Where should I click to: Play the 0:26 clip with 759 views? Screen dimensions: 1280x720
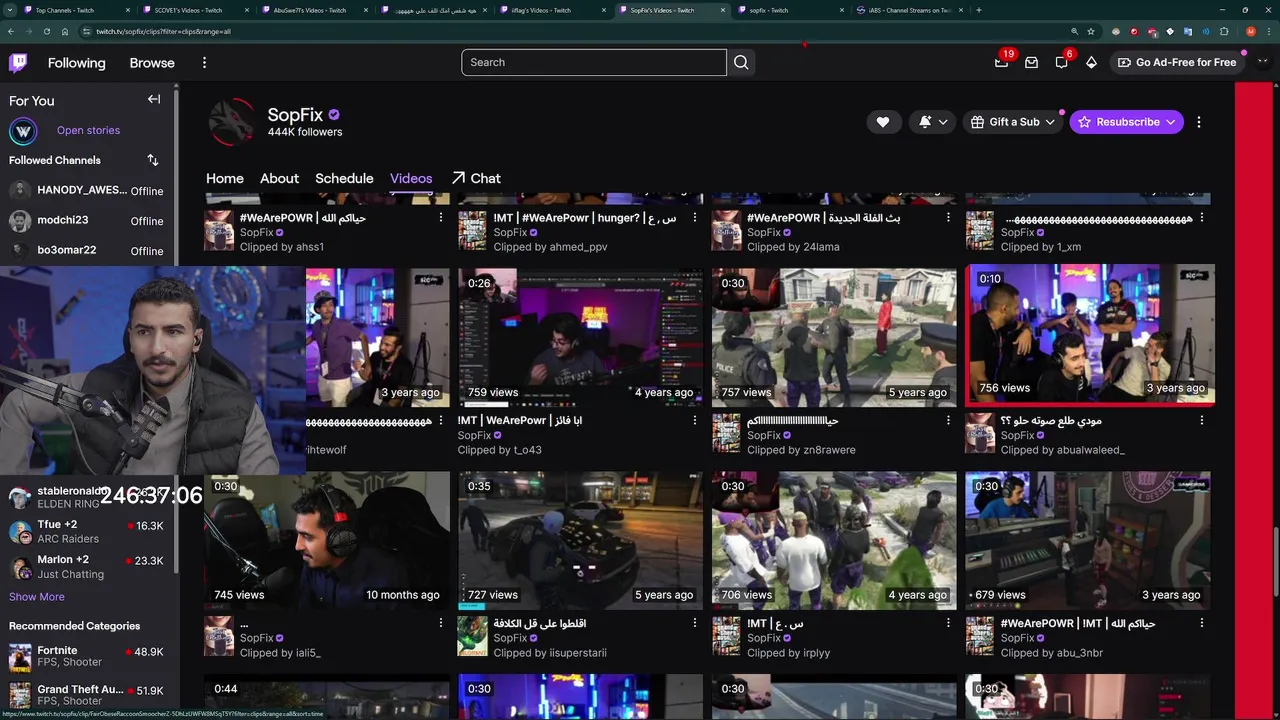tap(580, 336)
